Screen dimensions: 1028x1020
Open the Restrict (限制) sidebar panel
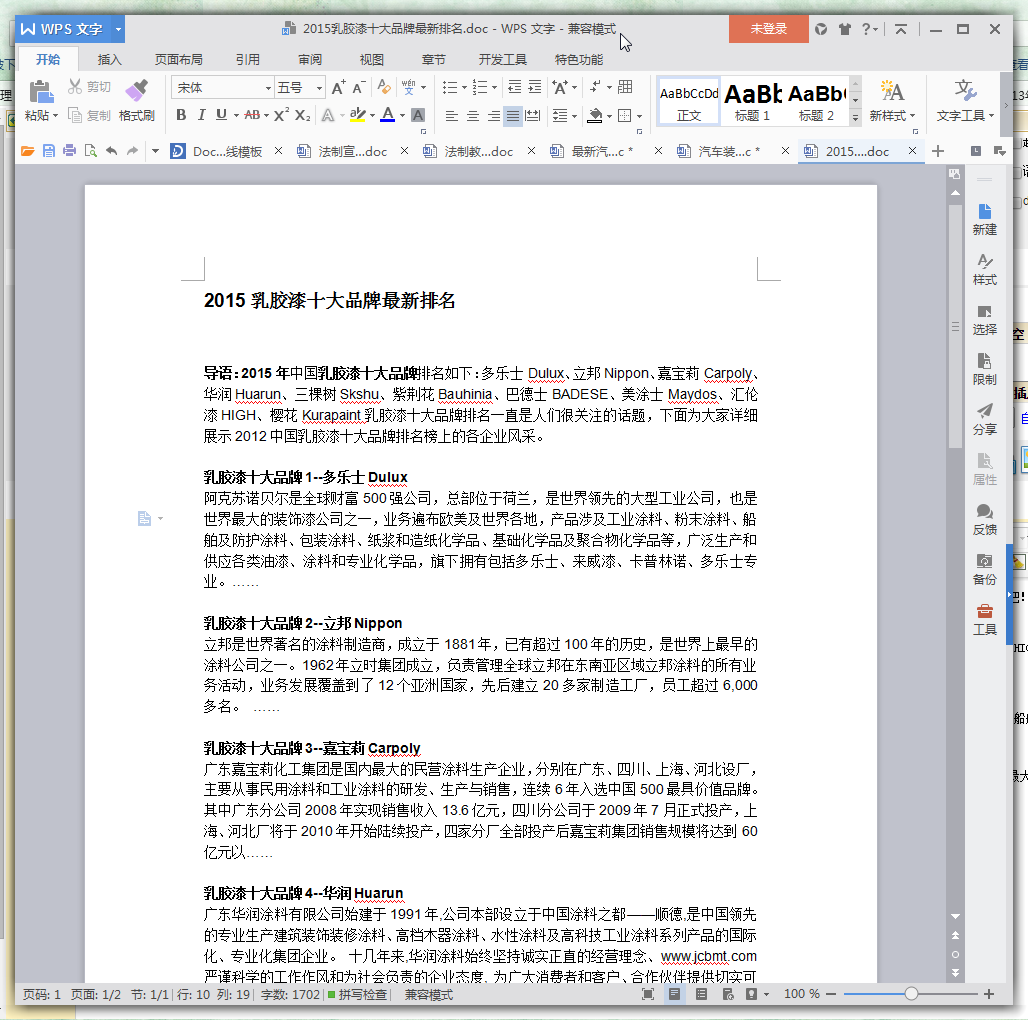point(985,369)
